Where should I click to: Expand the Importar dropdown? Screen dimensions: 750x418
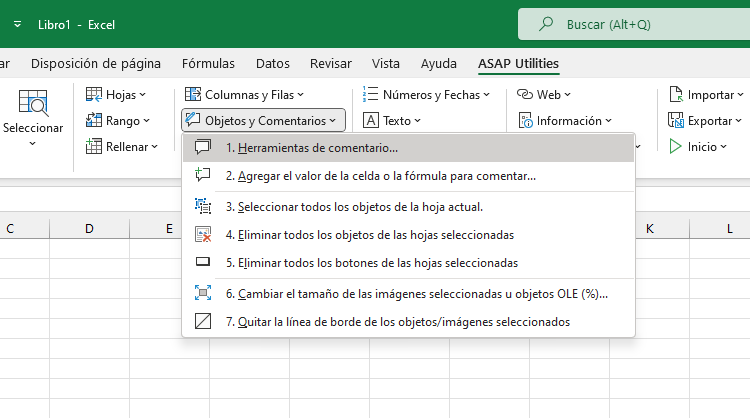pos(740,95)
